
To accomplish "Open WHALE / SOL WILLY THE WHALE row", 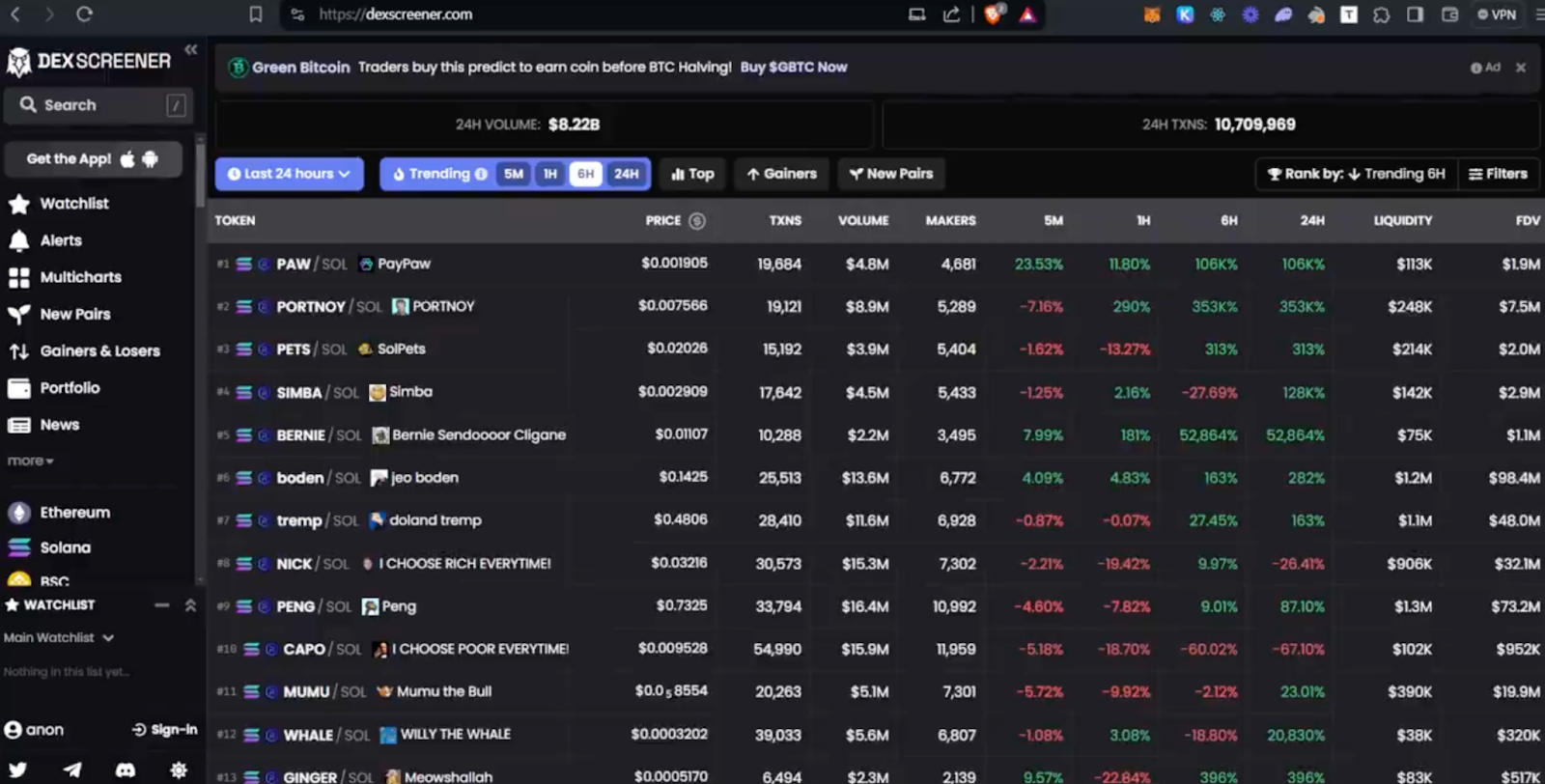I will coord(876,735).
